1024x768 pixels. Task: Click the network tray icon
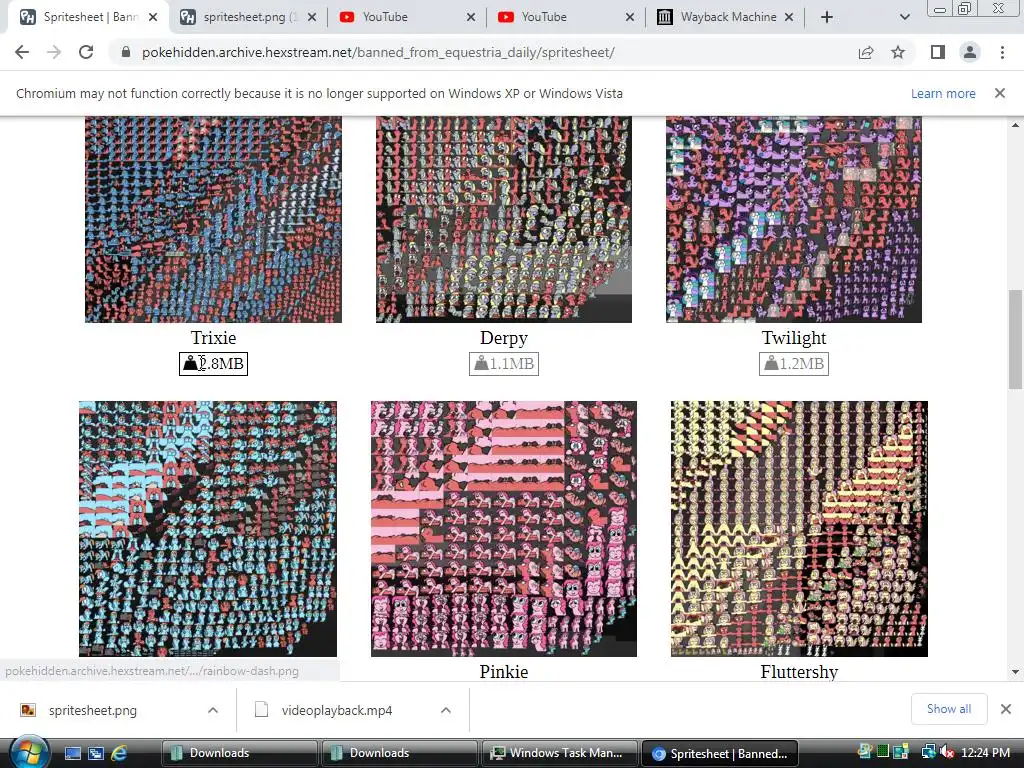pyautogui.click(x=928, y=752)
